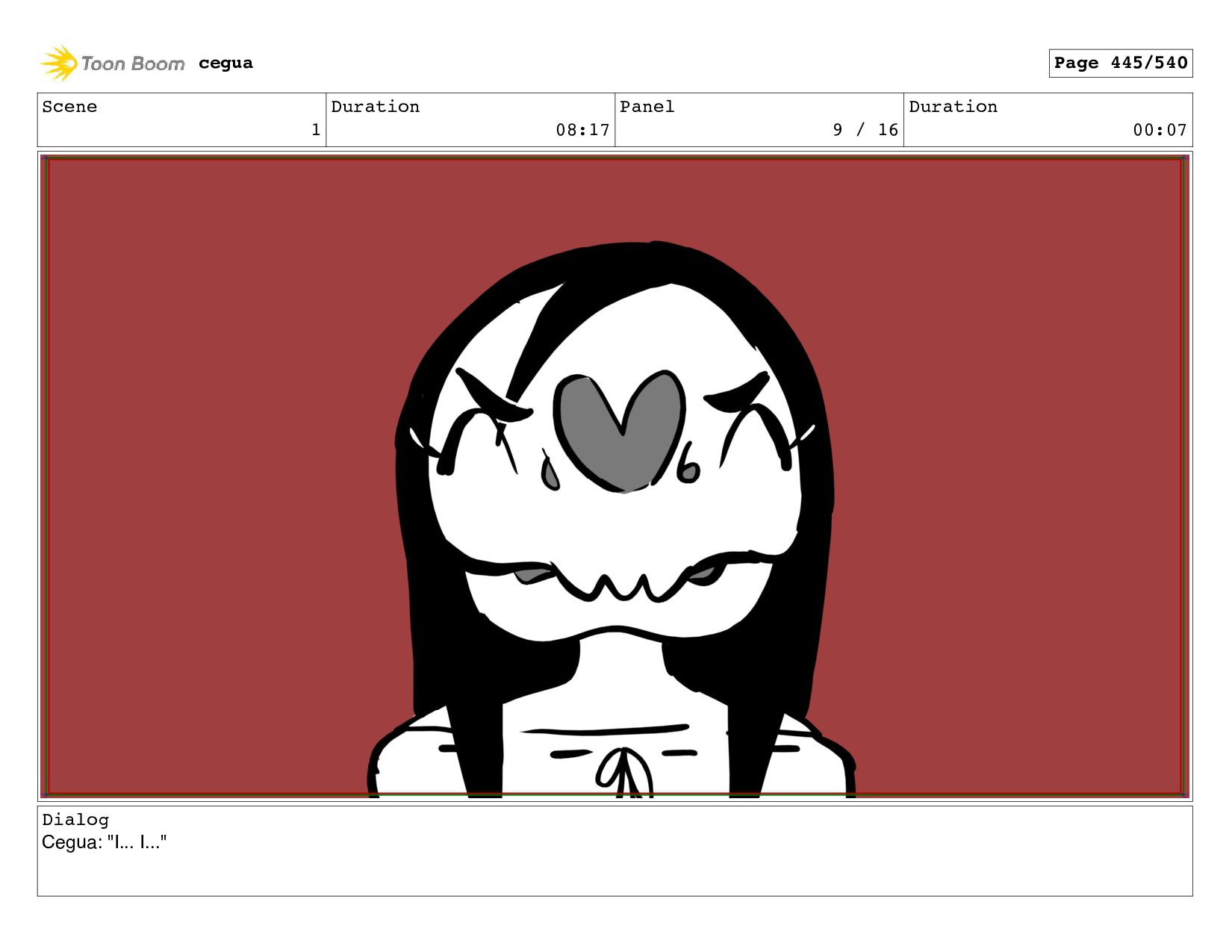Click the panel count '9 / 16'
This screenshot has height=952, width=1232.
[x=865, y=130]
